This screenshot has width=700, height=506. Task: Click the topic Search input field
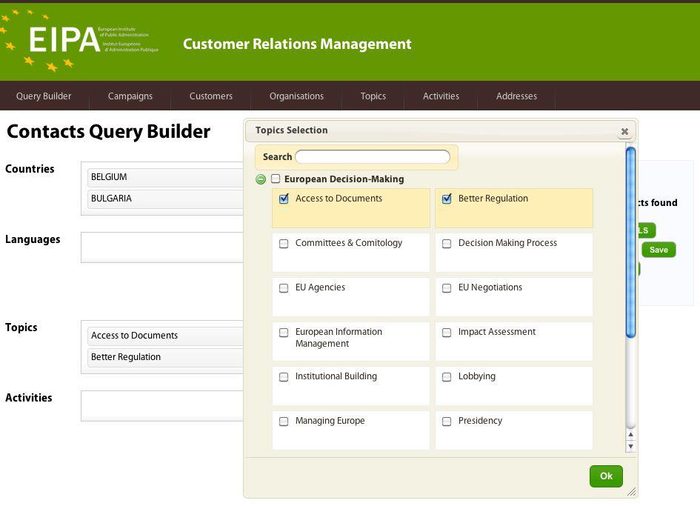(x=372, y=157)
